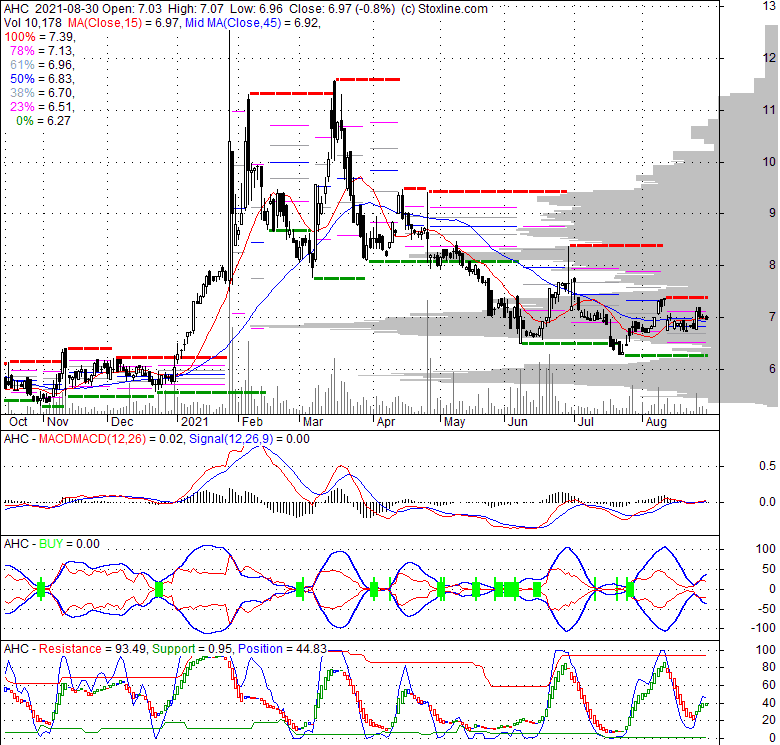Click the '100% = 7.39' level label
The image size is (780, 745).
(x=39, y=37)
